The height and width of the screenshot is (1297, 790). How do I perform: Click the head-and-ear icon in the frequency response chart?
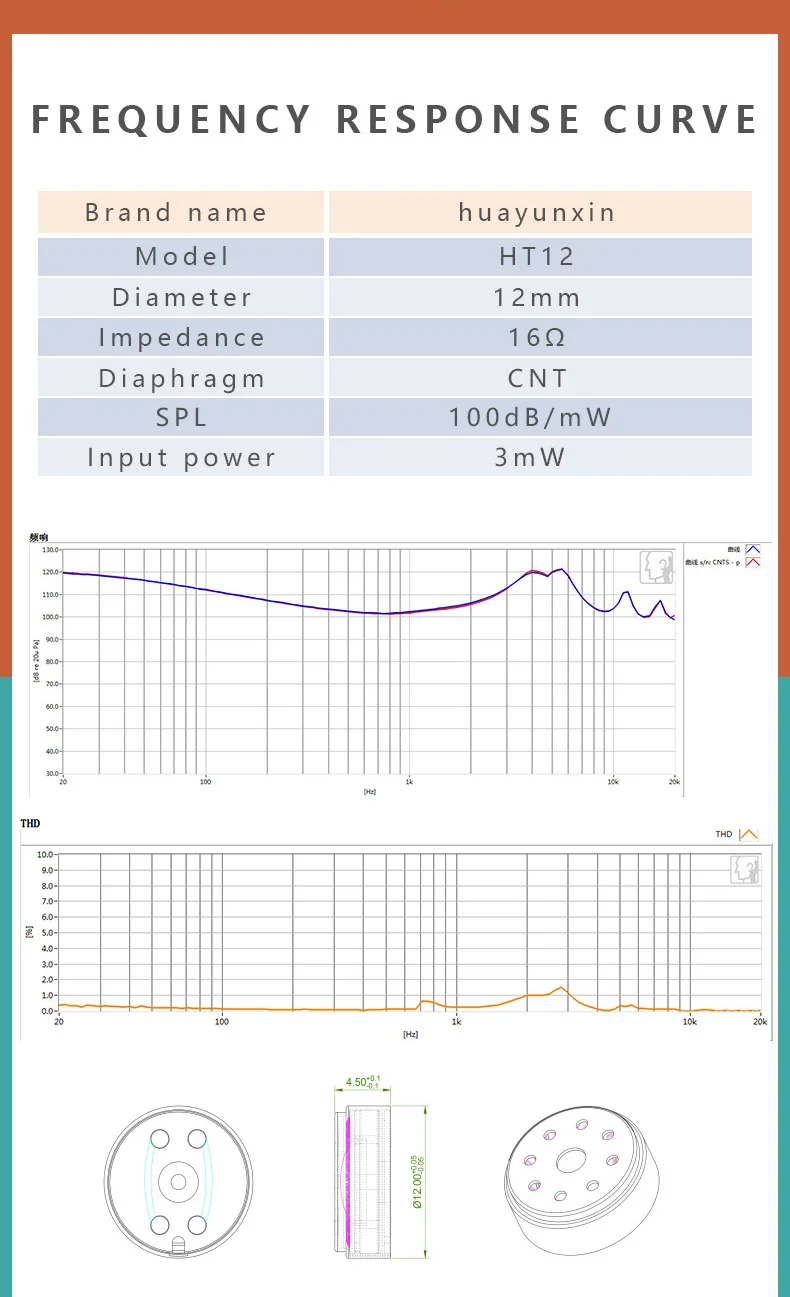657,567
